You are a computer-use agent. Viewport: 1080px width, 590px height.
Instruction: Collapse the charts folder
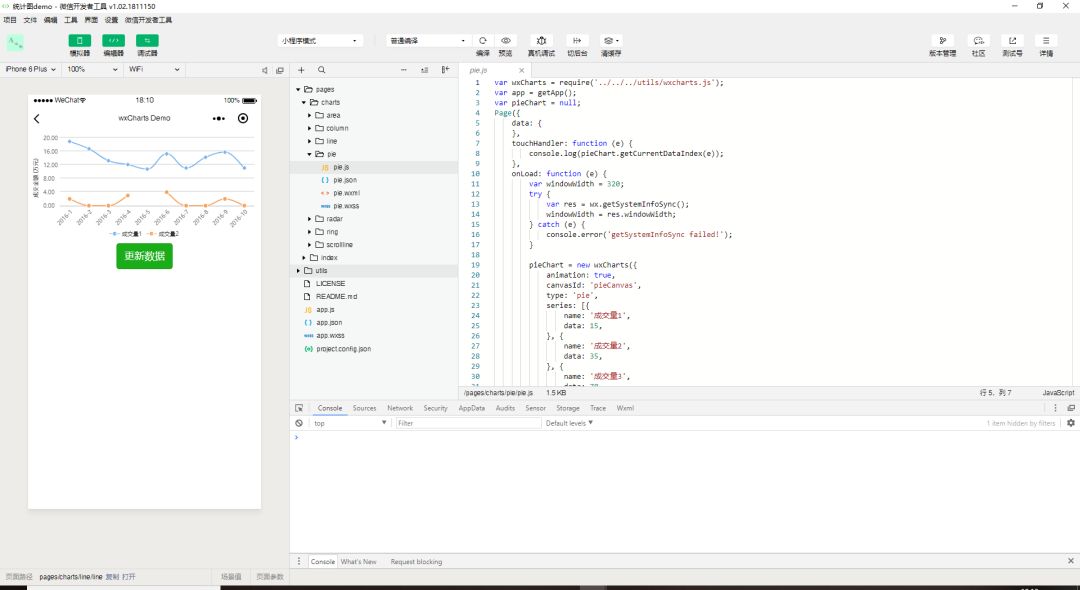(x=304, y=103)
